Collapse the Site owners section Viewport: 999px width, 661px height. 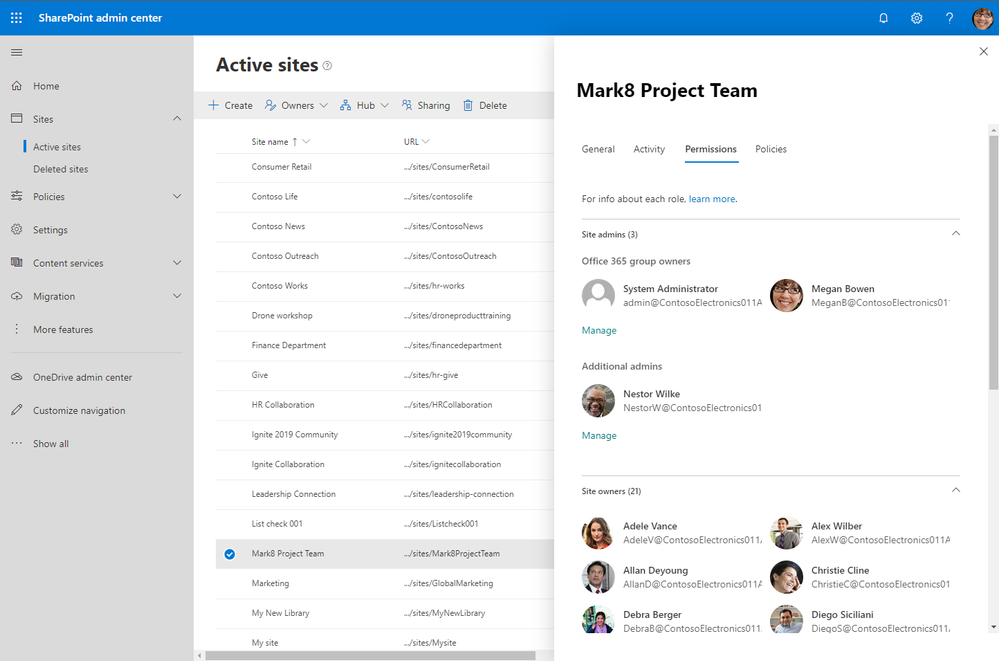[956, 490]
